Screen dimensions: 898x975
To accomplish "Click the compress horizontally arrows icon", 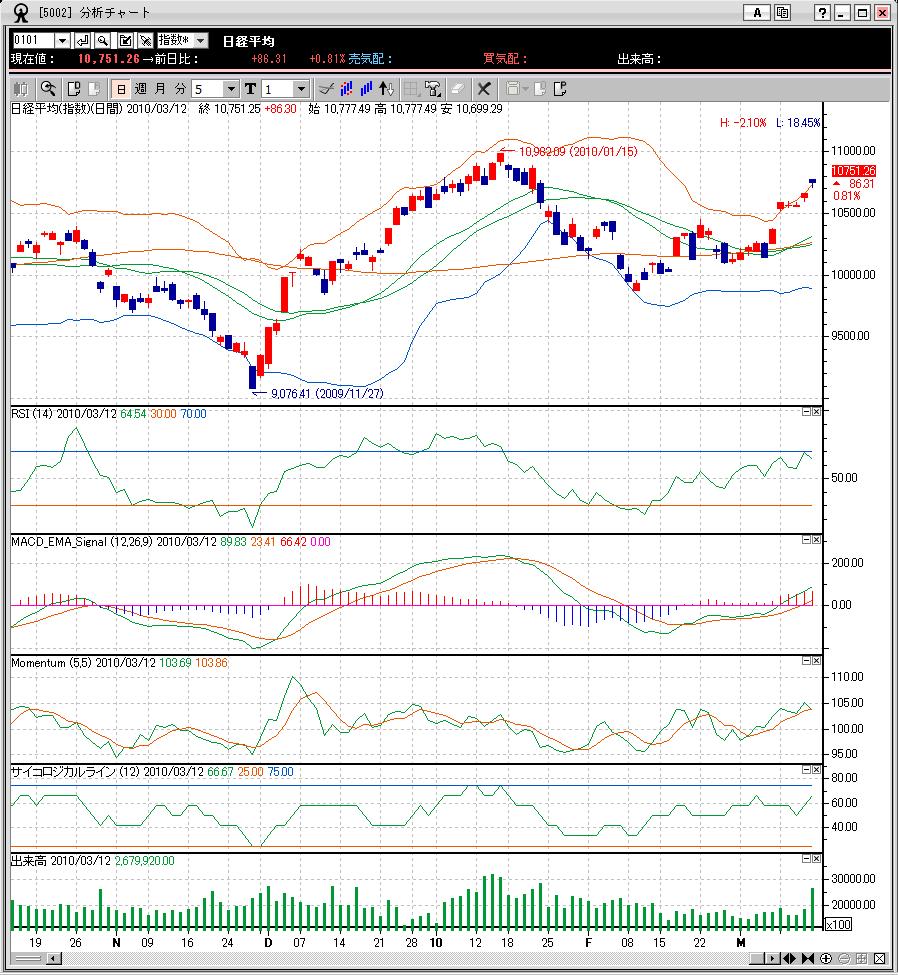I will 789,958.
